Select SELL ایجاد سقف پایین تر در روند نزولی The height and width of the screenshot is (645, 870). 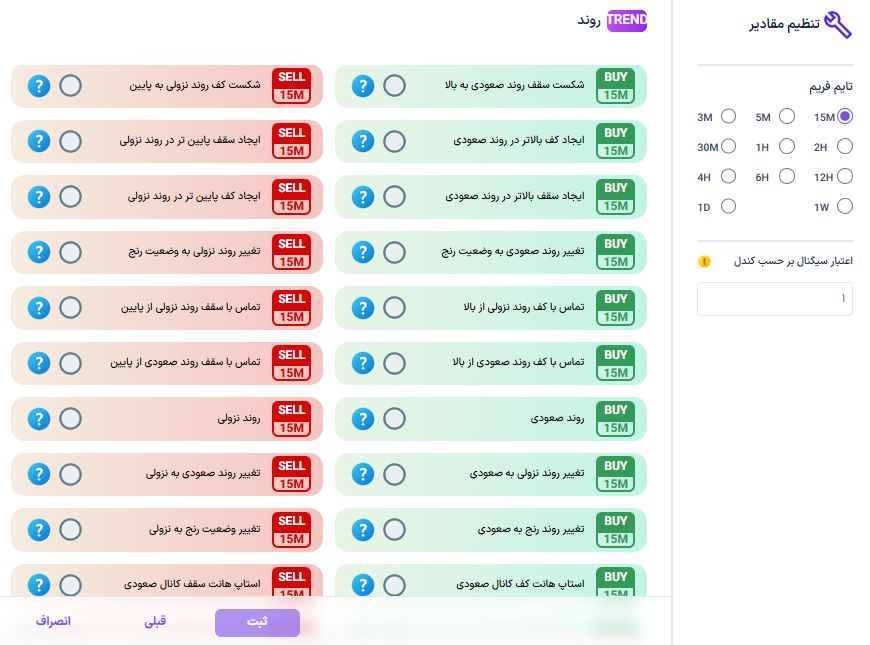(x=70, y=142)
